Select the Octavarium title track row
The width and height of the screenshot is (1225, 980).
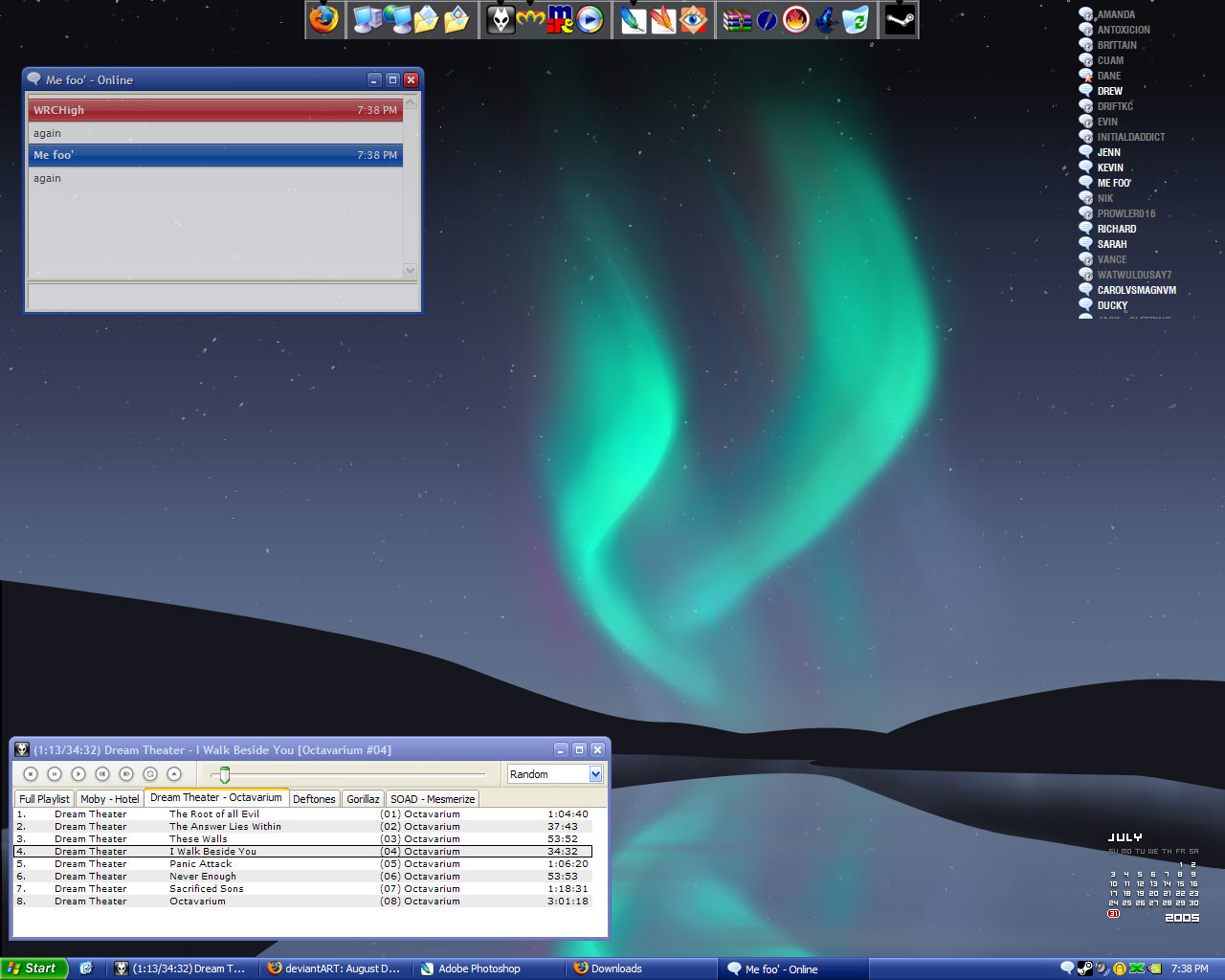[x=302, y=902]
